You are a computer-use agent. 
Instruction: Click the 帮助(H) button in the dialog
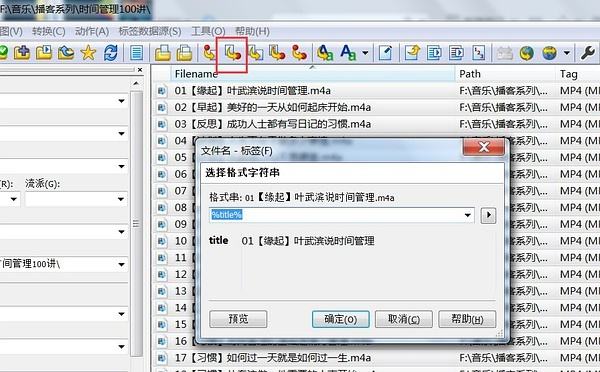467,319
